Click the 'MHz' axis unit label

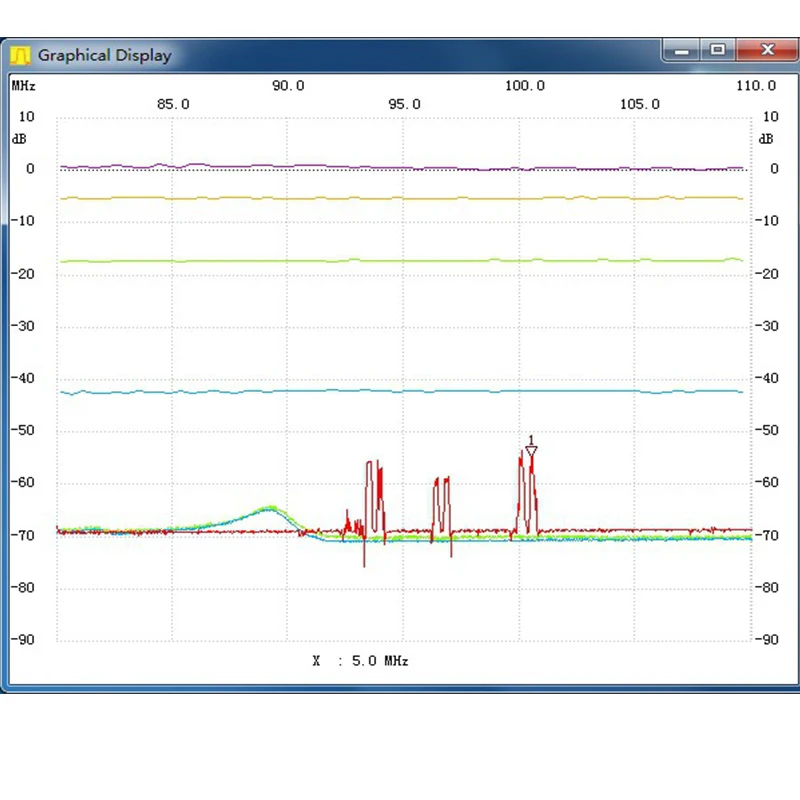[23, 85]
